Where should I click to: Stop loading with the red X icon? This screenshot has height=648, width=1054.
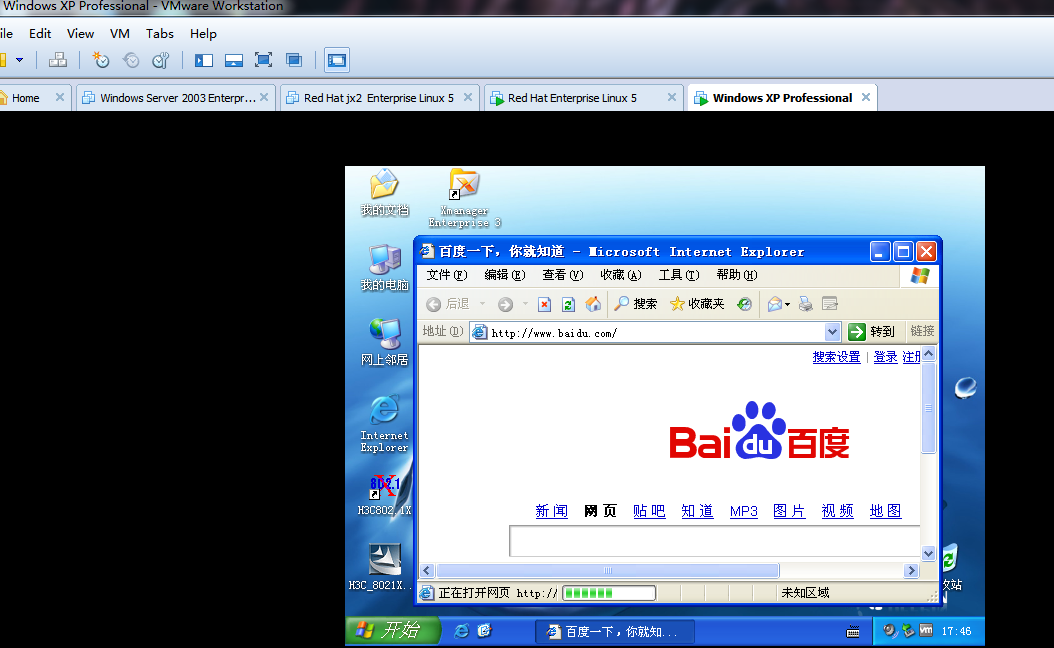[x=544, y=305]
